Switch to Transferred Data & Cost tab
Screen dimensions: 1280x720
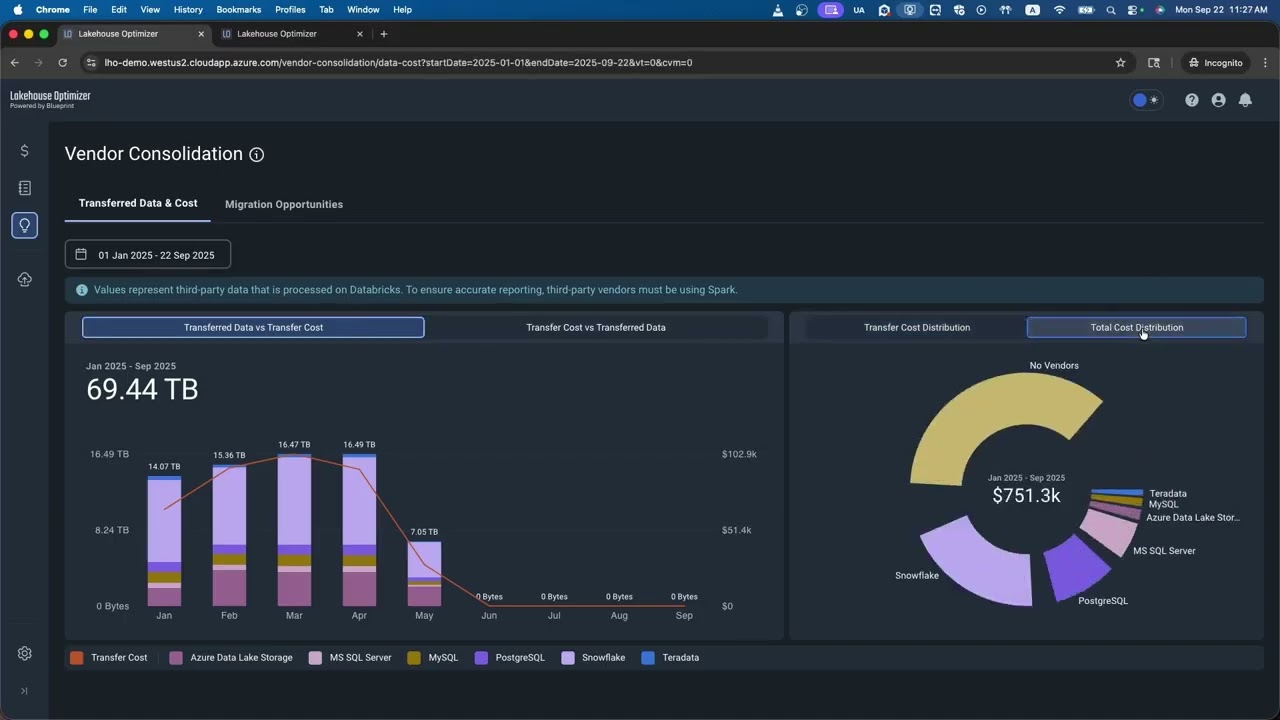[x=138, y=203]
